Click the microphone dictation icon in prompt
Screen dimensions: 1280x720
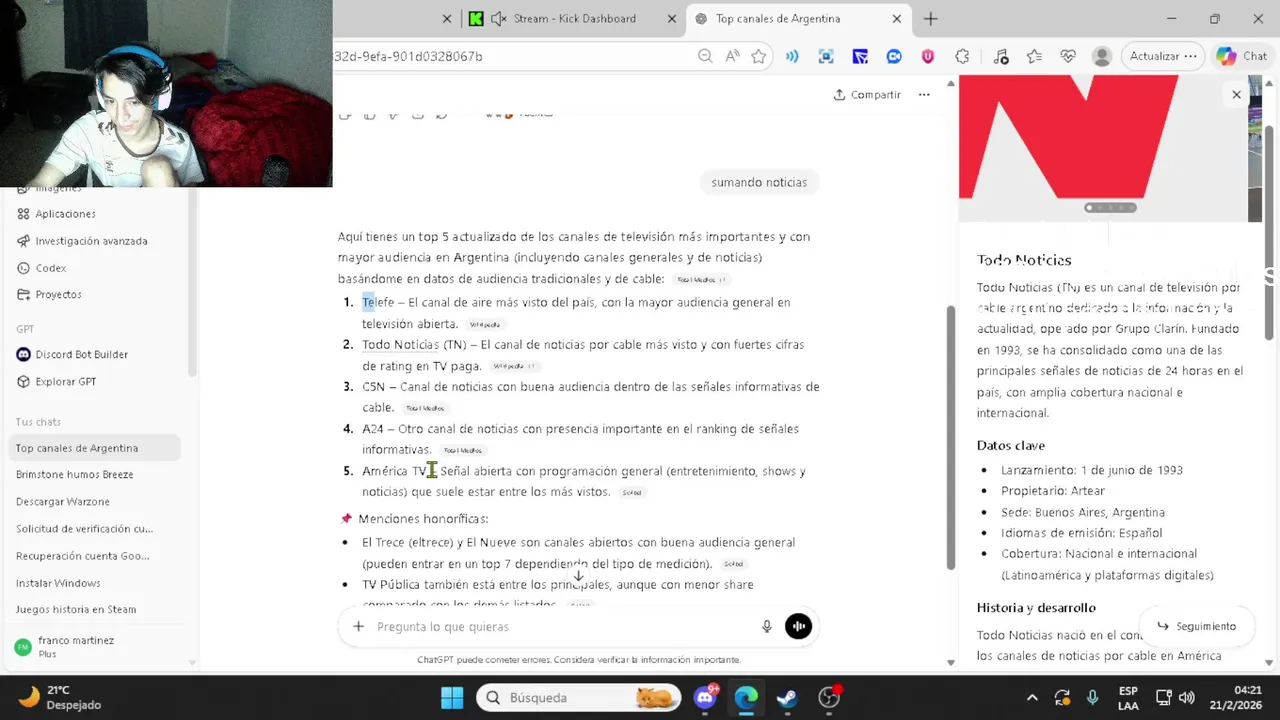[x=767, y=626]
